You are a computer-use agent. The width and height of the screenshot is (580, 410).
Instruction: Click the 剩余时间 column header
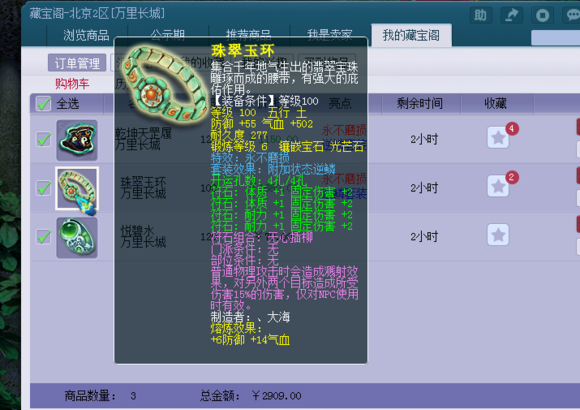tap(419, 103)
